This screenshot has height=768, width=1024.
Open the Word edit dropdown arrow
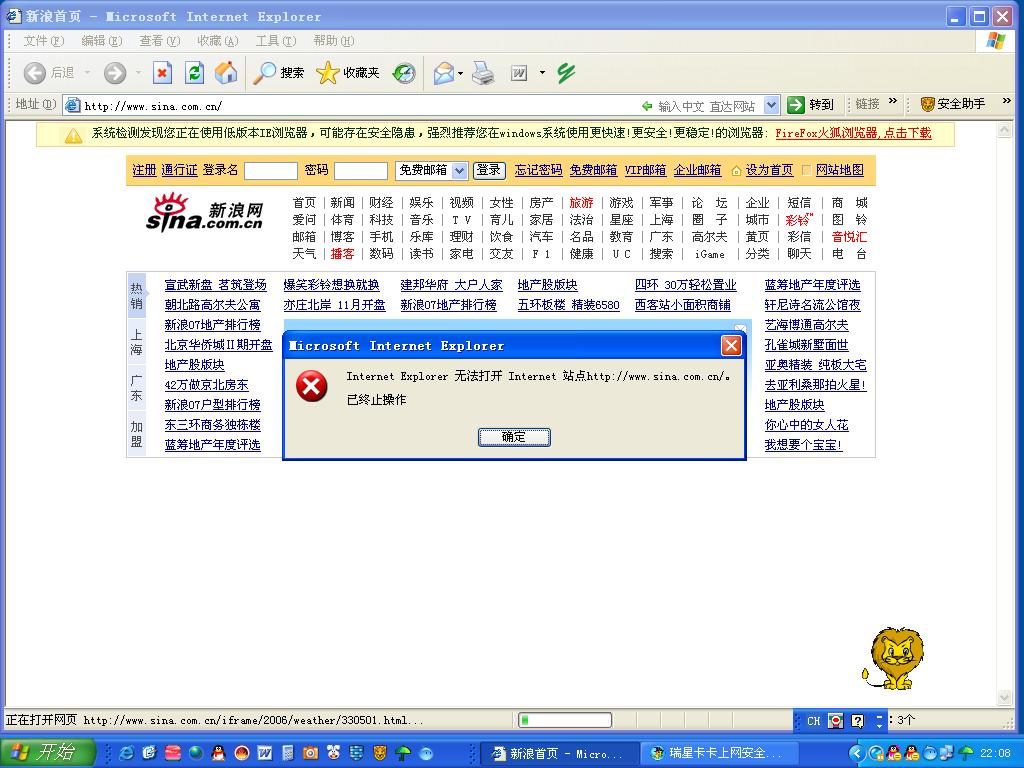point(542,72)
